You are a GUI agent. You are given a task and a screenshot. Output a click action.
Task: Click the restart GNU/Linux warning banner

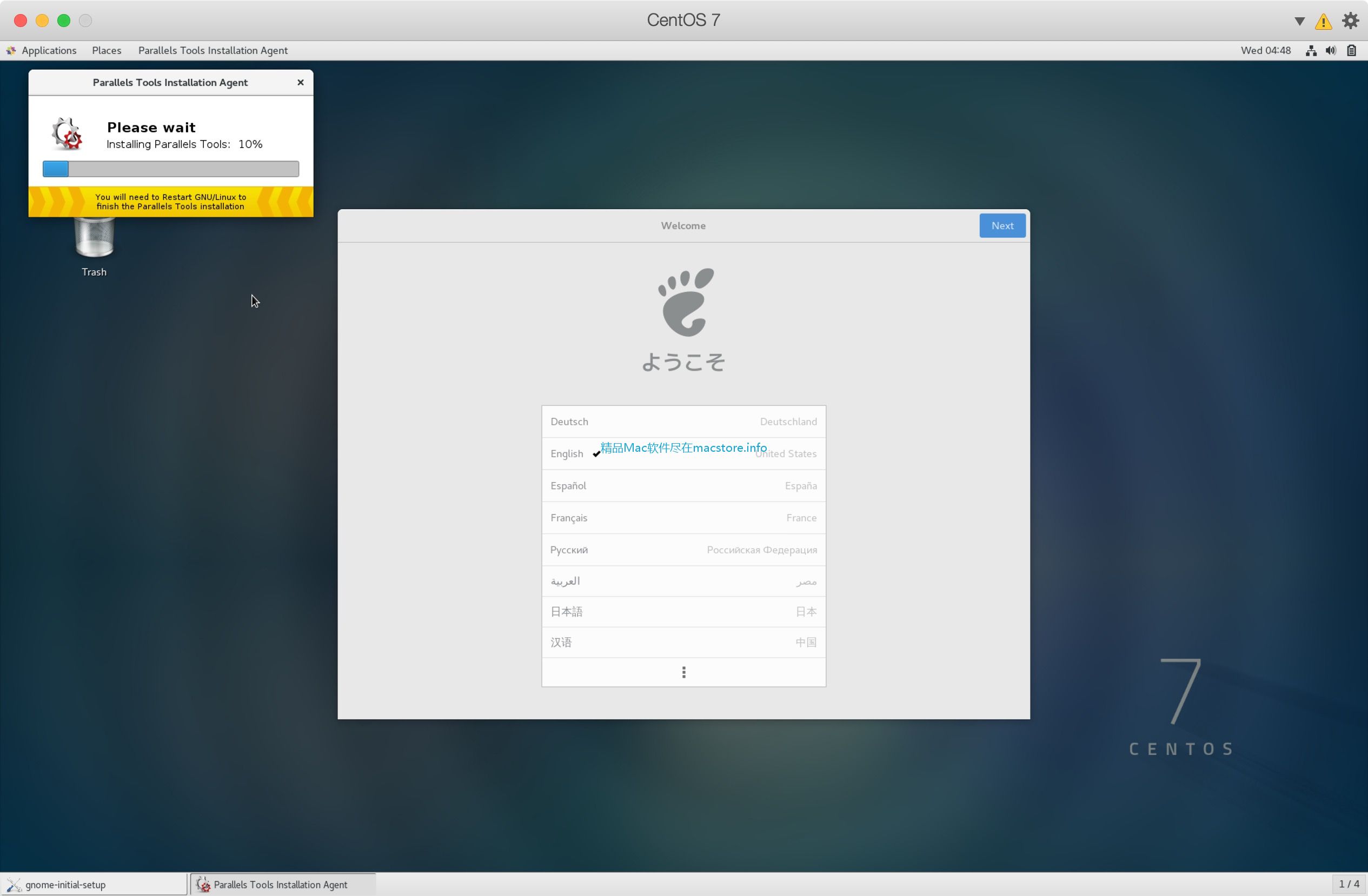[171, 202]
